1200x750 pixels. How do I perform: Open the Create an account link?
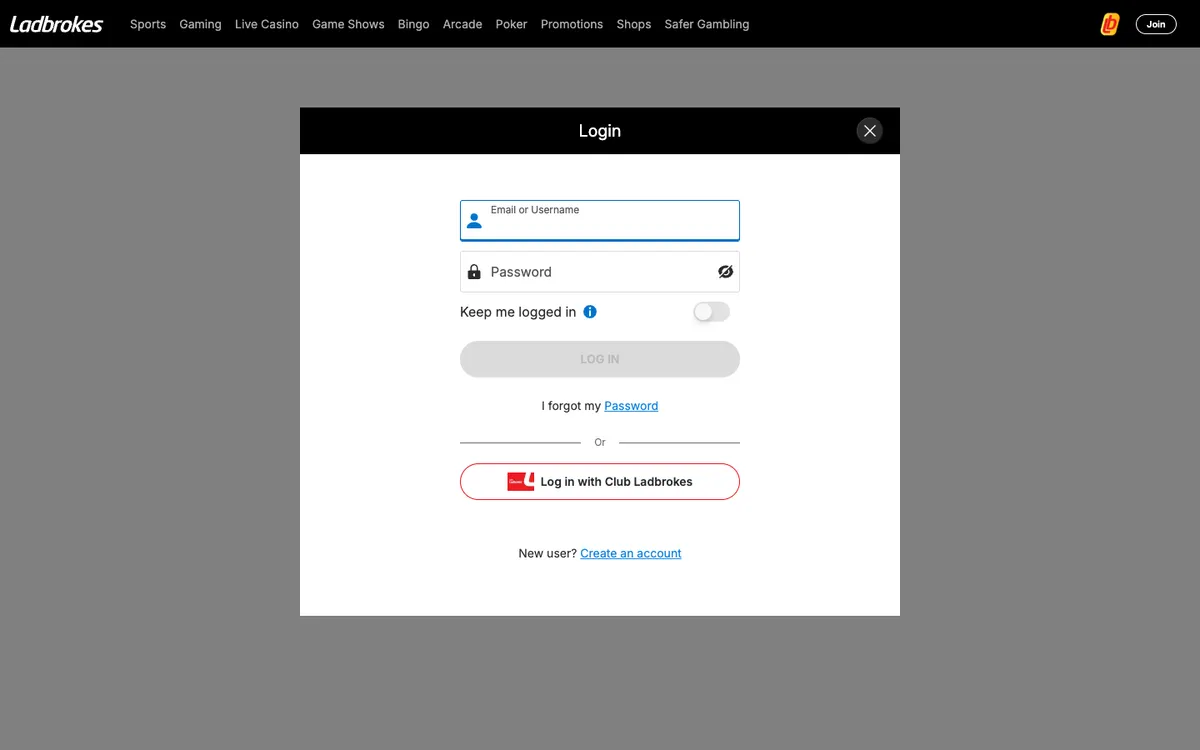click(x=631, y=553)
